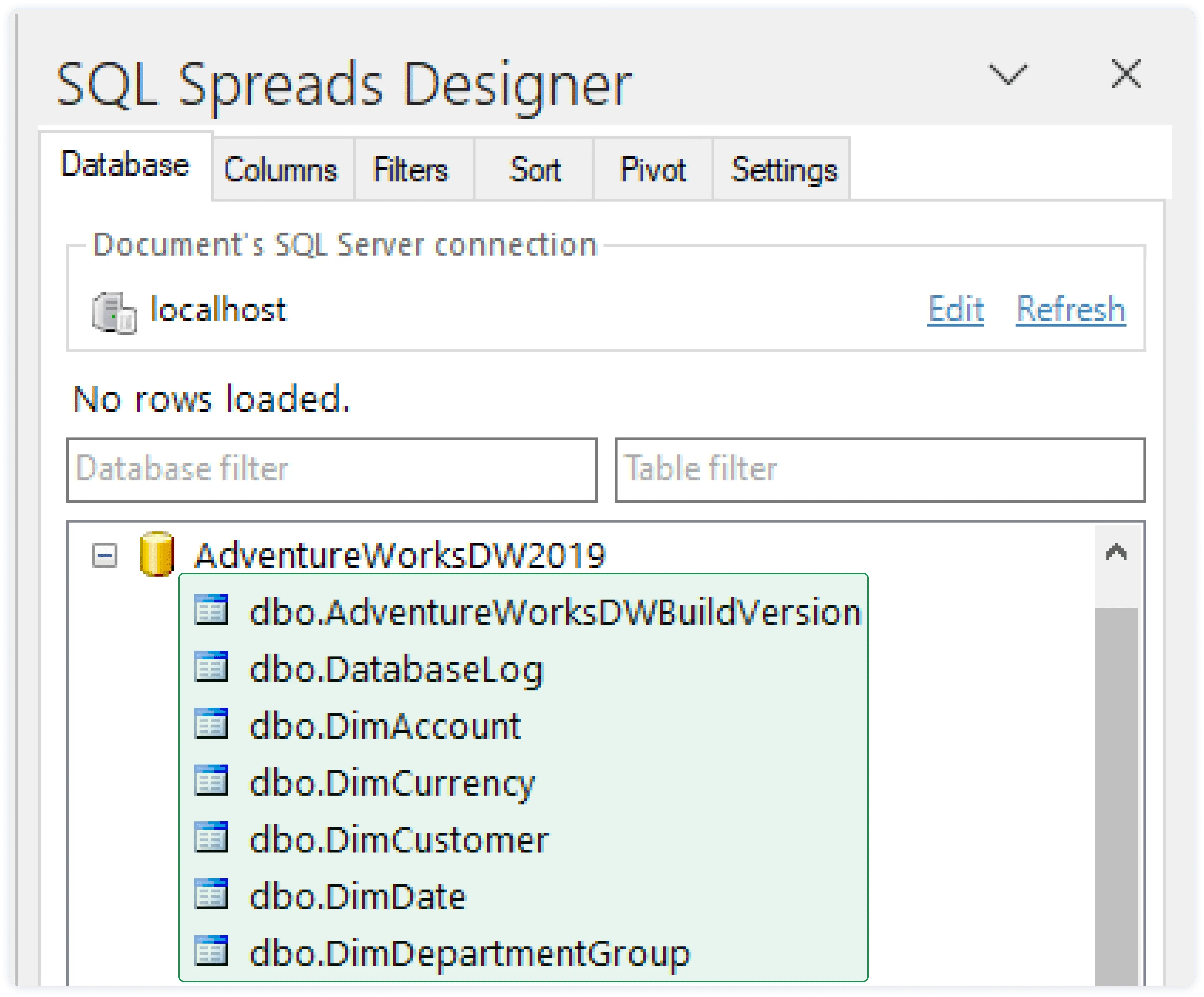The height and width of the screenshot is (997, 1204).
Task: Open the designer pane options chevron
Action: (1007, 74)
